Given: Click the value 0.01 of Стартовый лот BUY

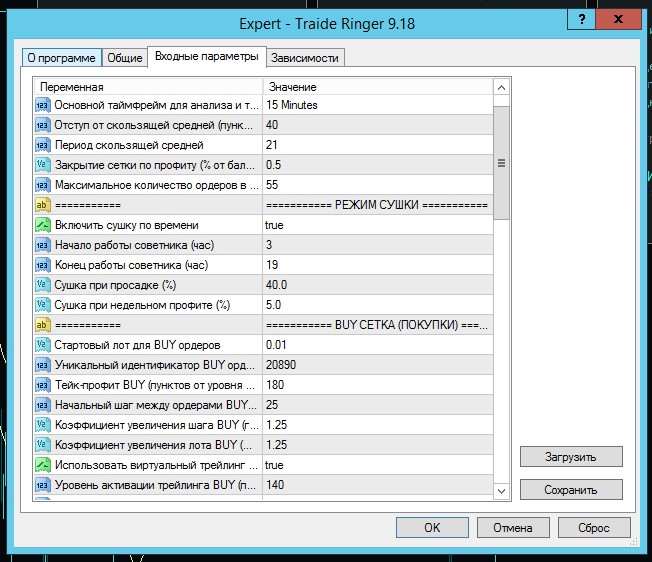Looking at the screenshot, I should 276,345.
